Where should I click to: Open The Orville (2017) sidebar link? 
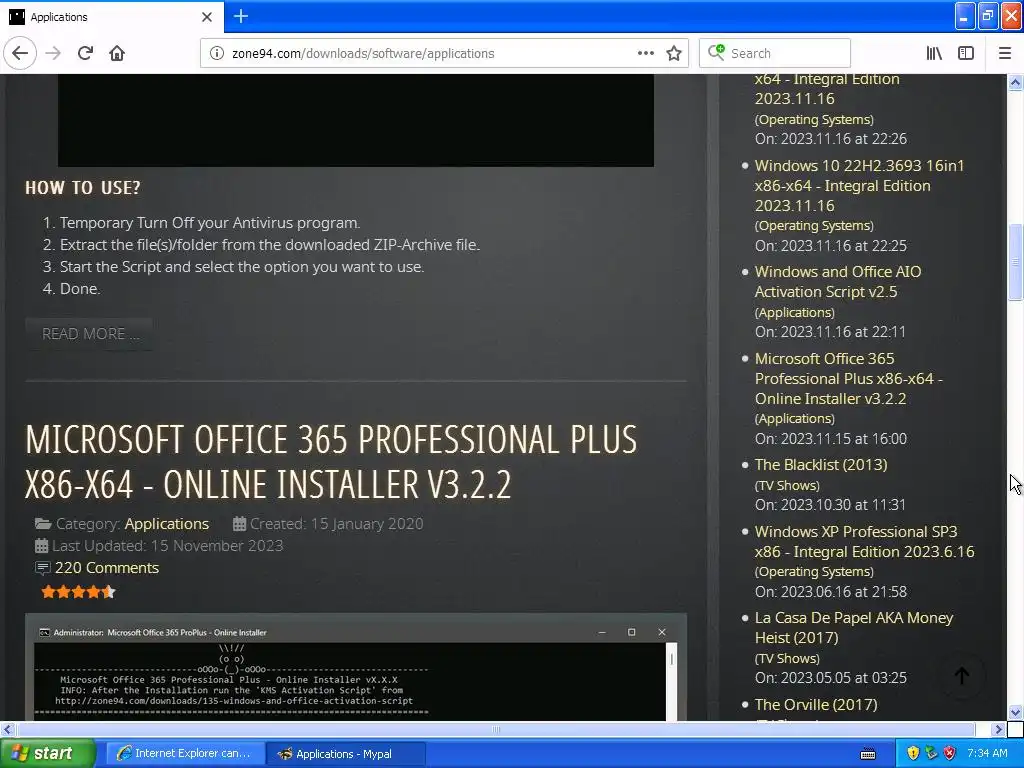pos(816,705)
